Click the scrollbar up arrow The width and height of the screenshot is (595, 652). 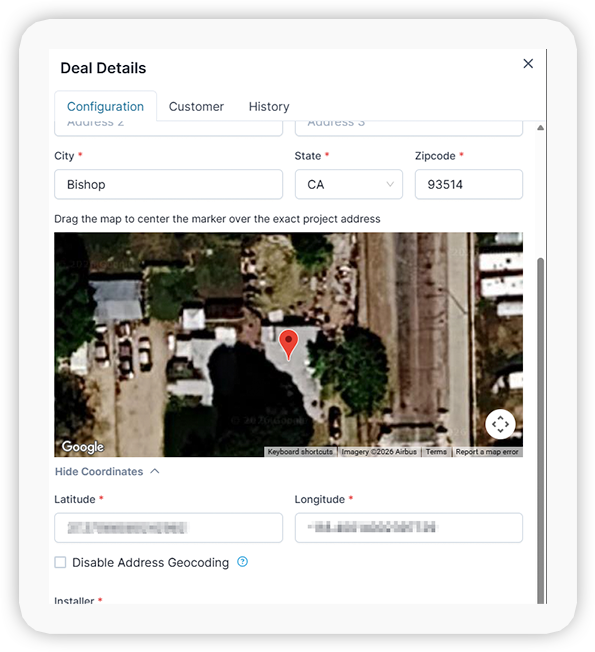click(540, 128)
